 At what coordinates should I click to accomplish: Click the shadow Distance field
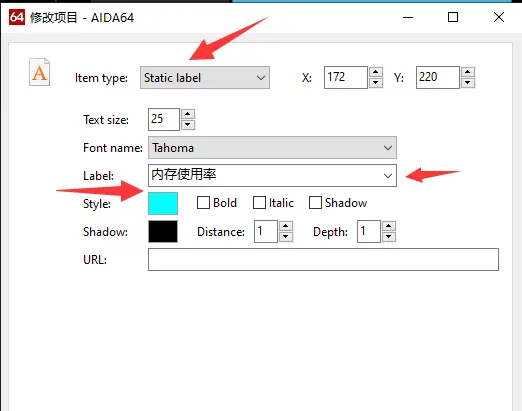tap(266, 231)
